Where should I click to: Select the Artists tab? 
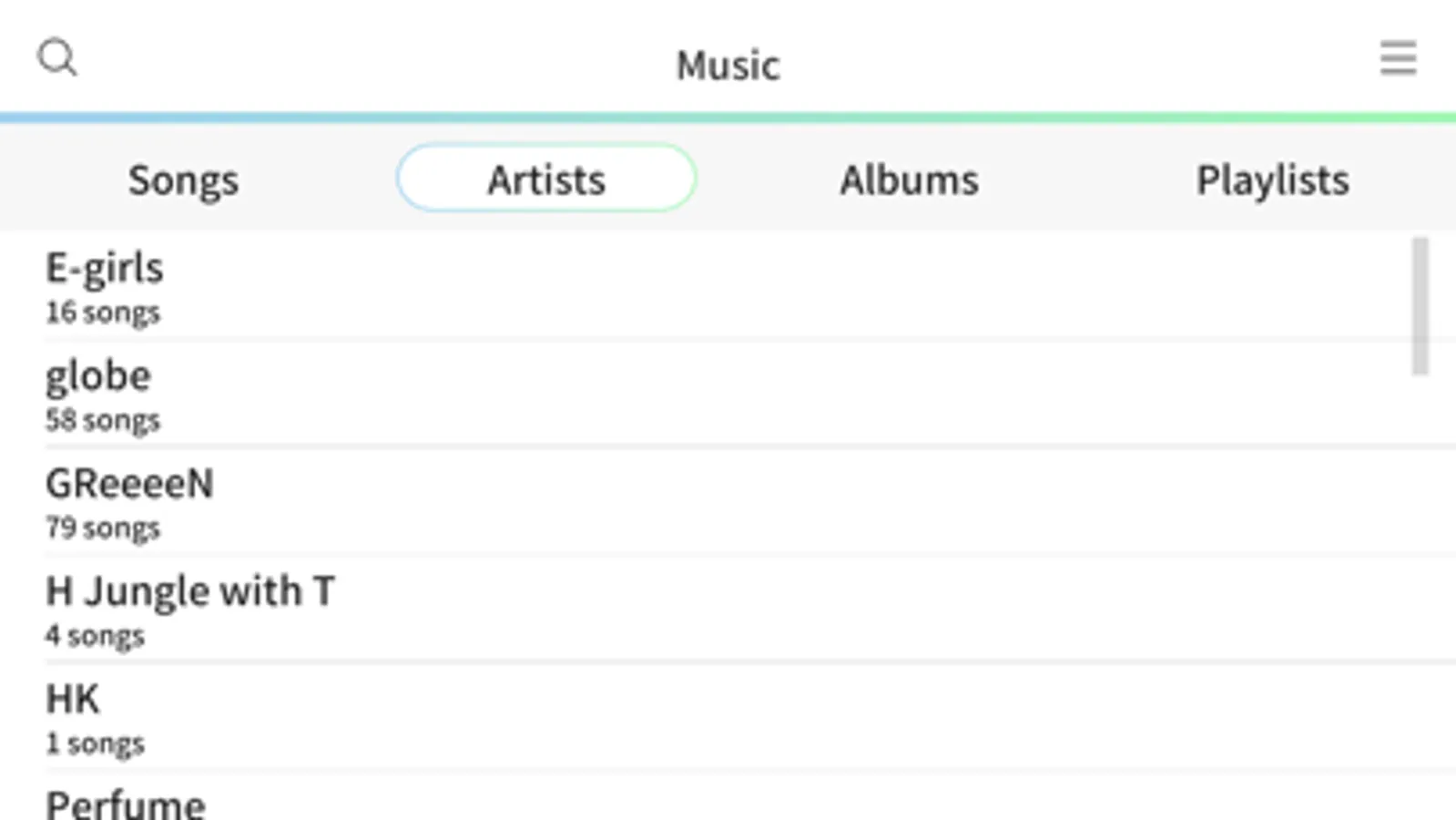pyautogui.click(x=546, y=179)
